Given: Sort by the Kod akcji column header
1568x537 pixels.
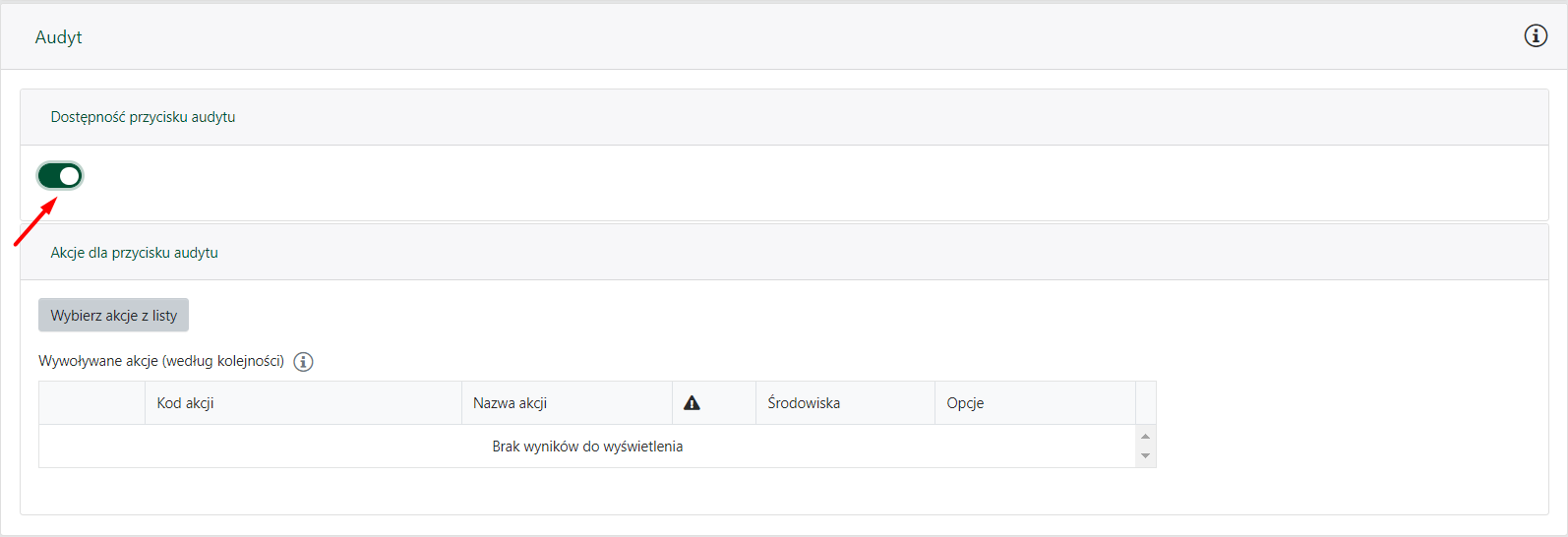Looking at the screenshot, I should coord(185,403).
